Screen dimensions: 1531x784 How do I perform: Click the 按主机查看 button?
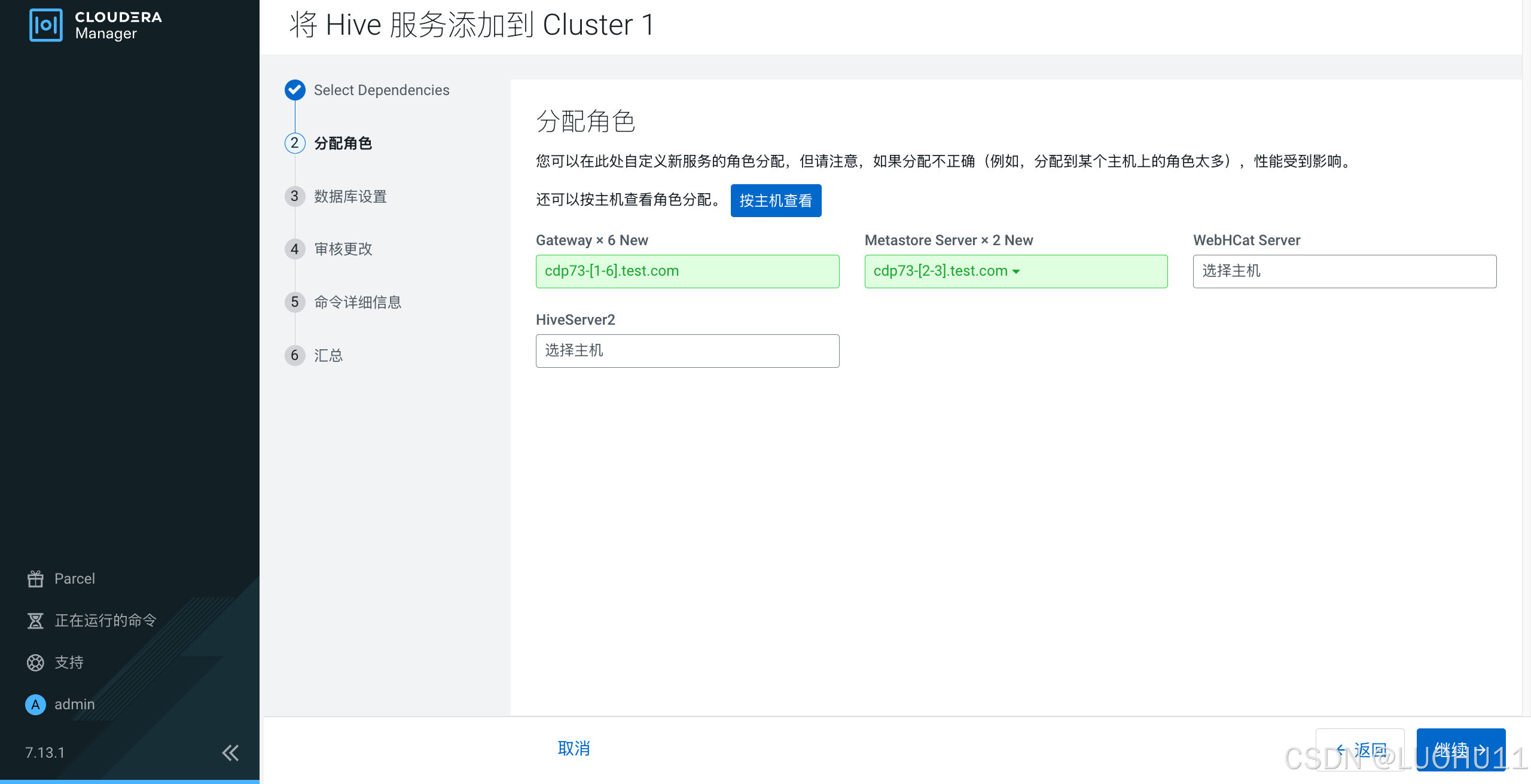click(775, 200)
